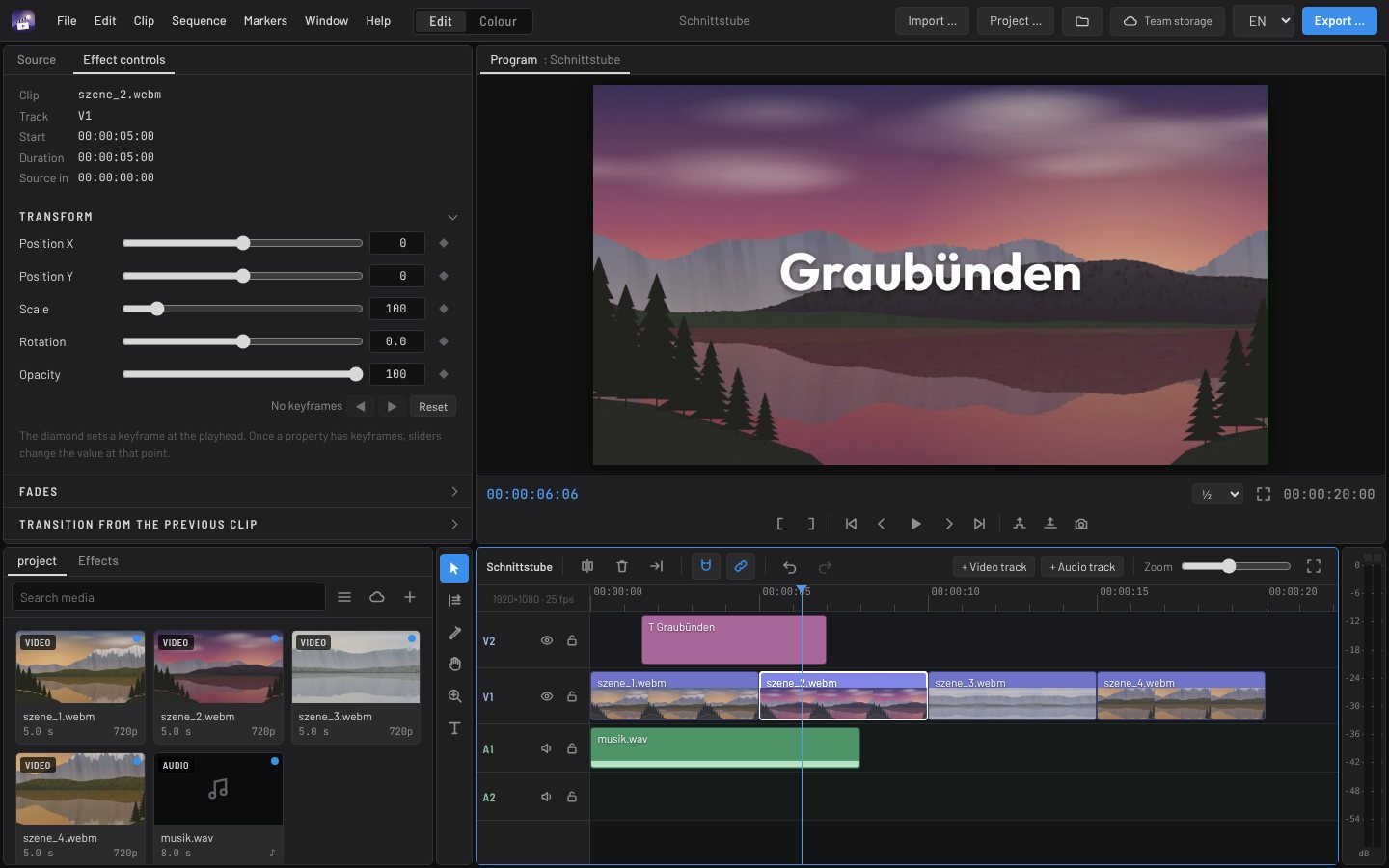Open the folder icon in top bar

coord(1082,21)
